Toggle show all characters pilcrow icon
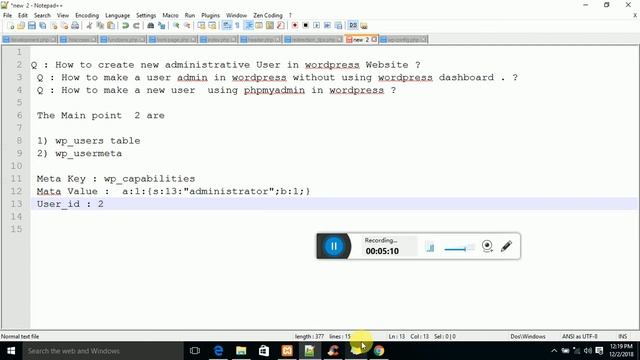640x360 pixels. (238, 26)
